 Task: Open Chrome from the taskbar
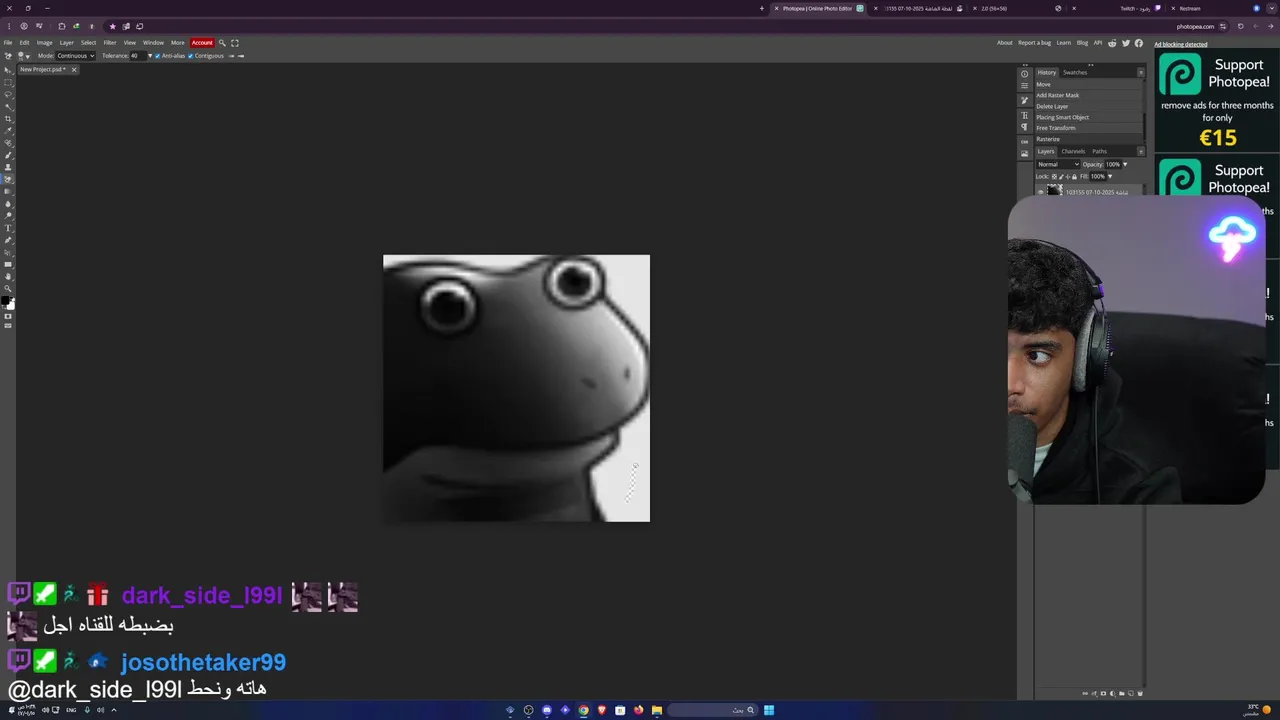click(x=583, y=710)
